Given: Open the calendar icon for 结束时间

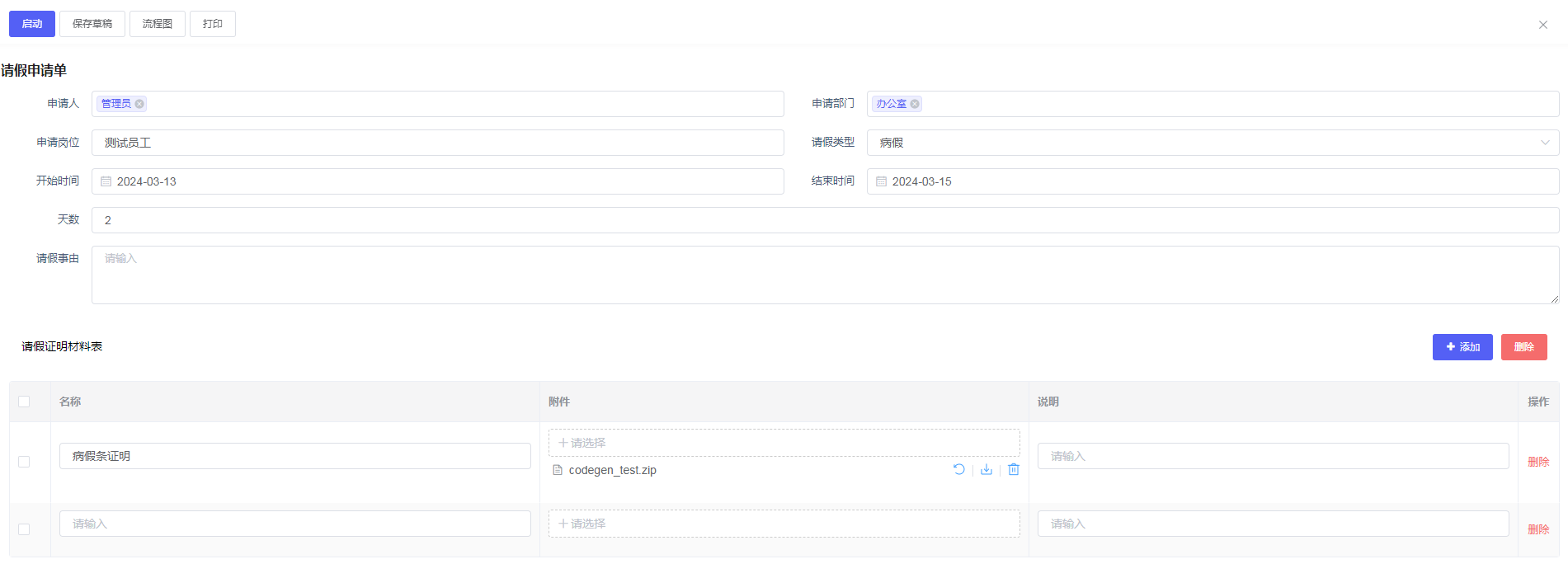Looking at the screenshot, I should point(881,181).
